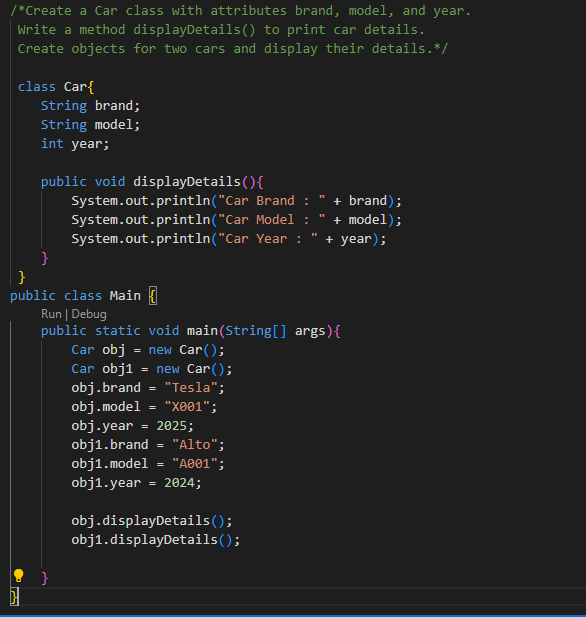Click the Debug code lens link

click(x=89, y=314)
